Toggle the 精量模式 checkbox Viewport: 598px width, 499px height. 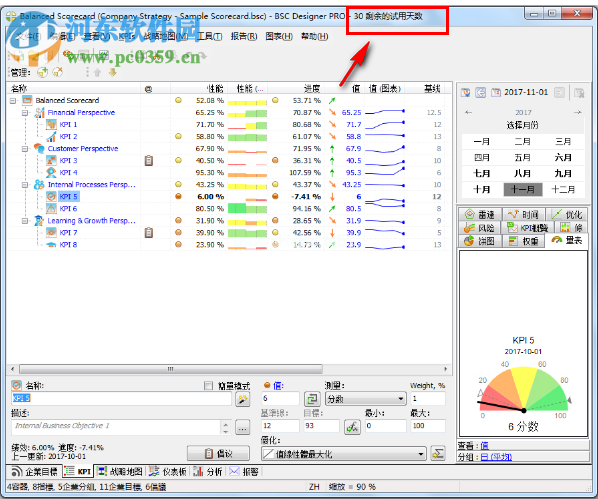(208, 386)
